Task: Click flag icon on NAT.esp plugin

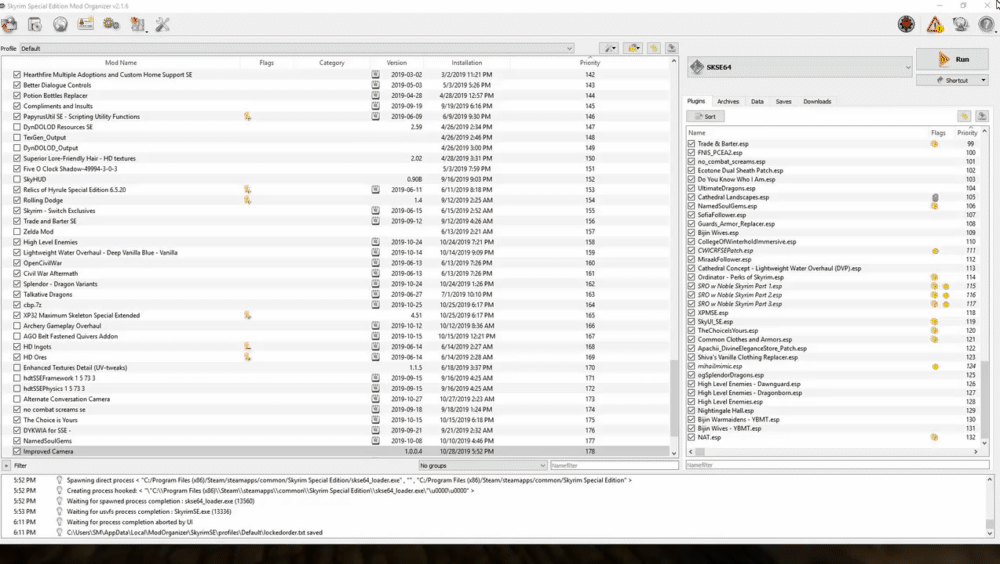Action: (x=934, y=438)
